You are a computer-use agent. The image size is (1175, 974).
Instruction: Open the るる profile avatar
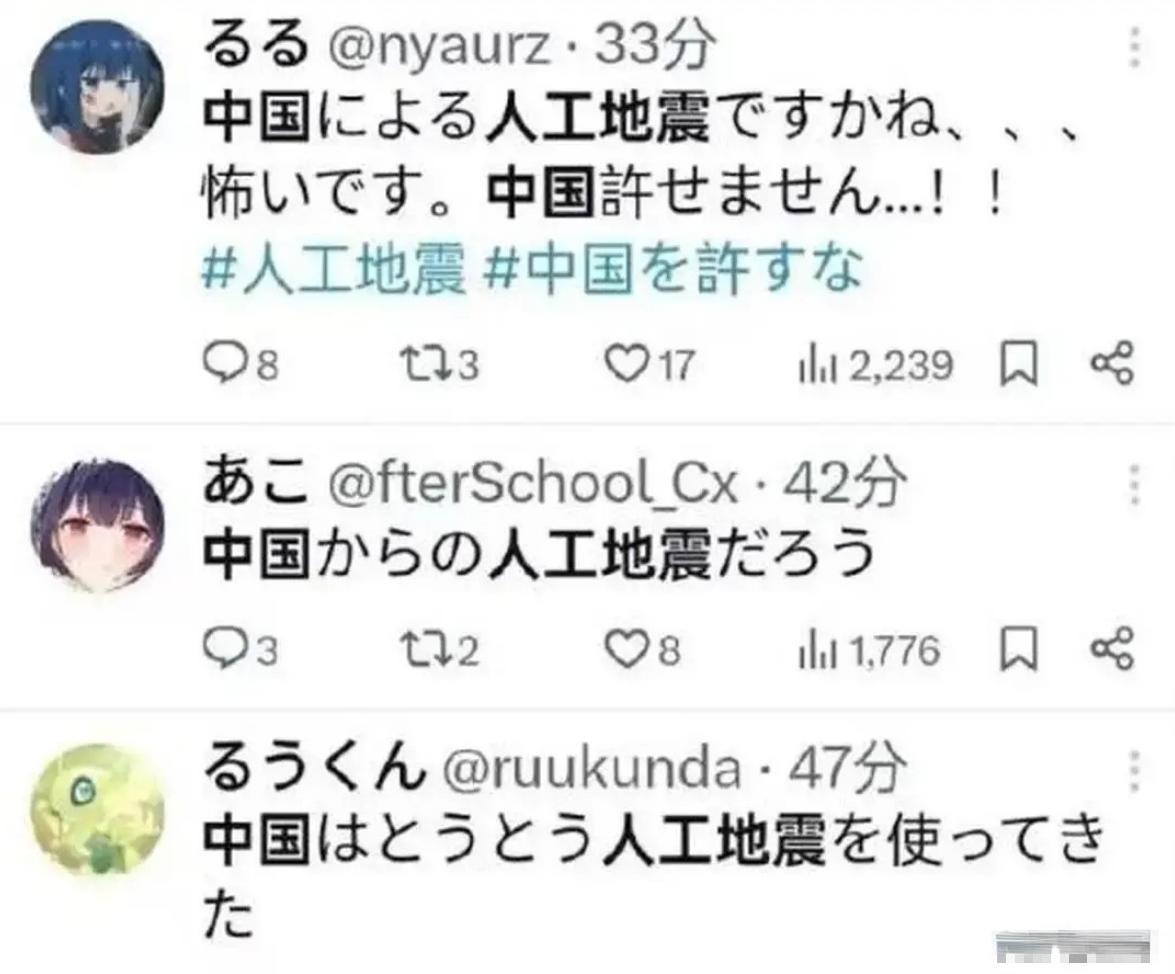point(98,87)
